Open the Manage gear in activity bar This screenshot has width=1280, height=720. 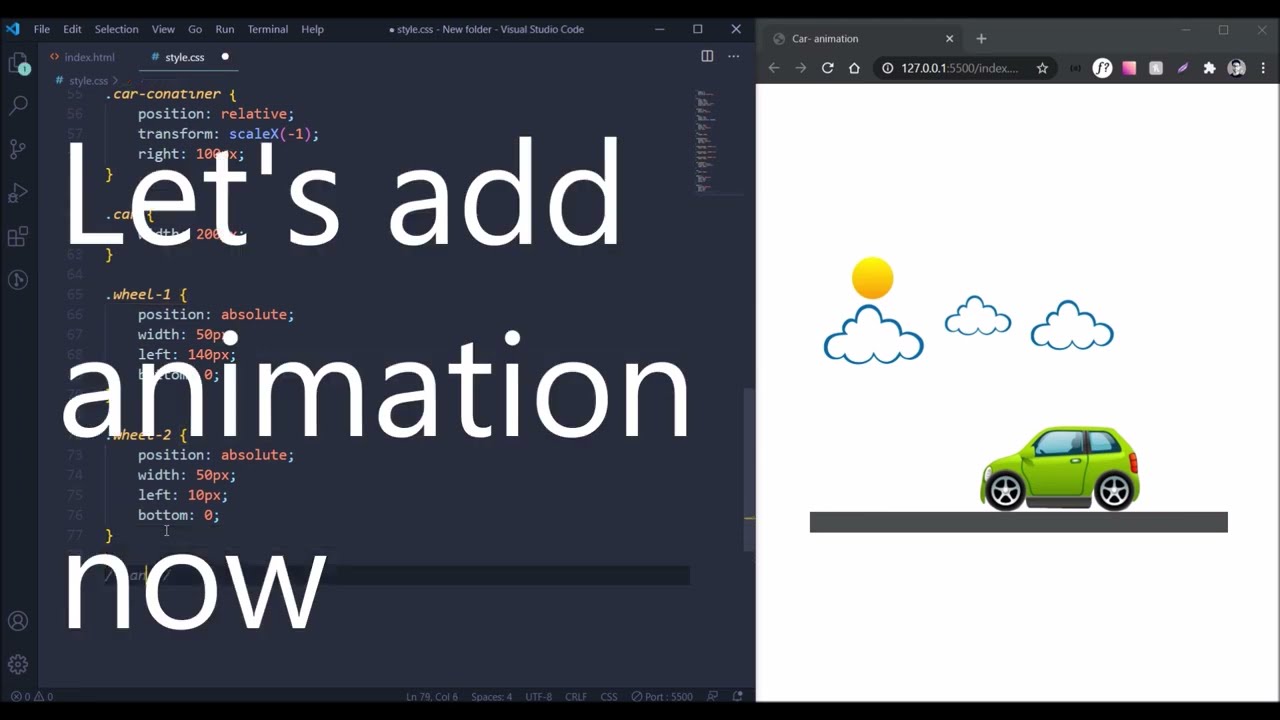(18, 665)
